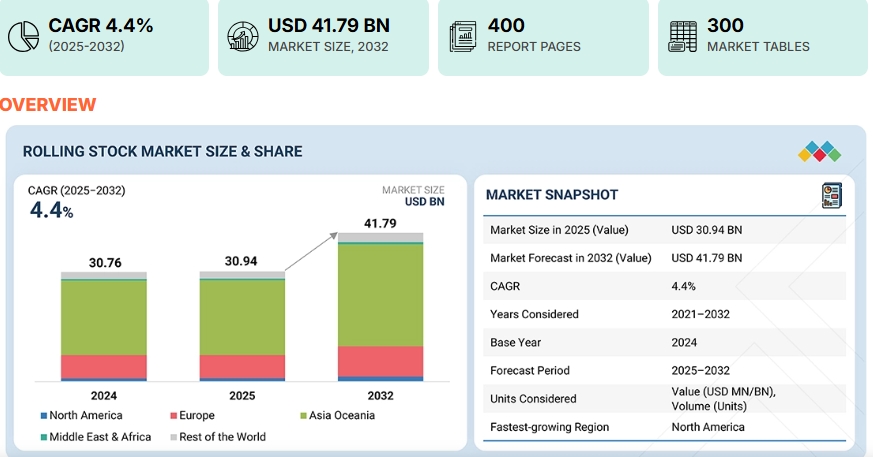Click the Rolling Stock Market Size & Share title
The image size is (873, 457).
[x=162, y=152]
